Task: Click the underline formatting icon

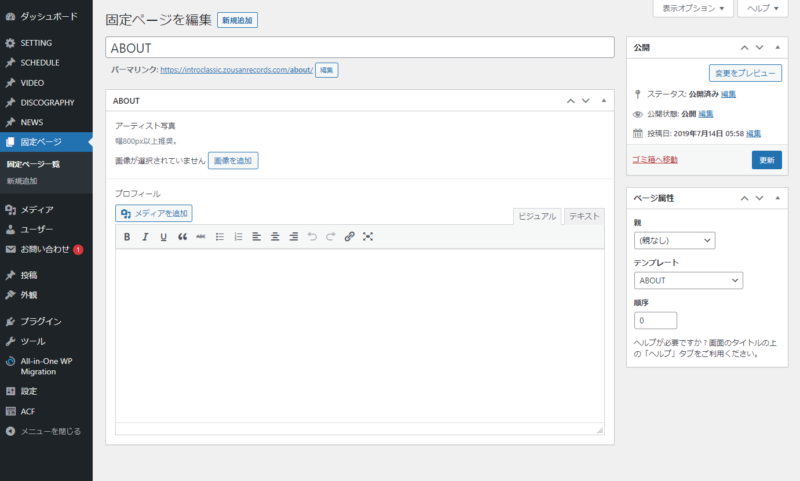Action: click(163, 237)
